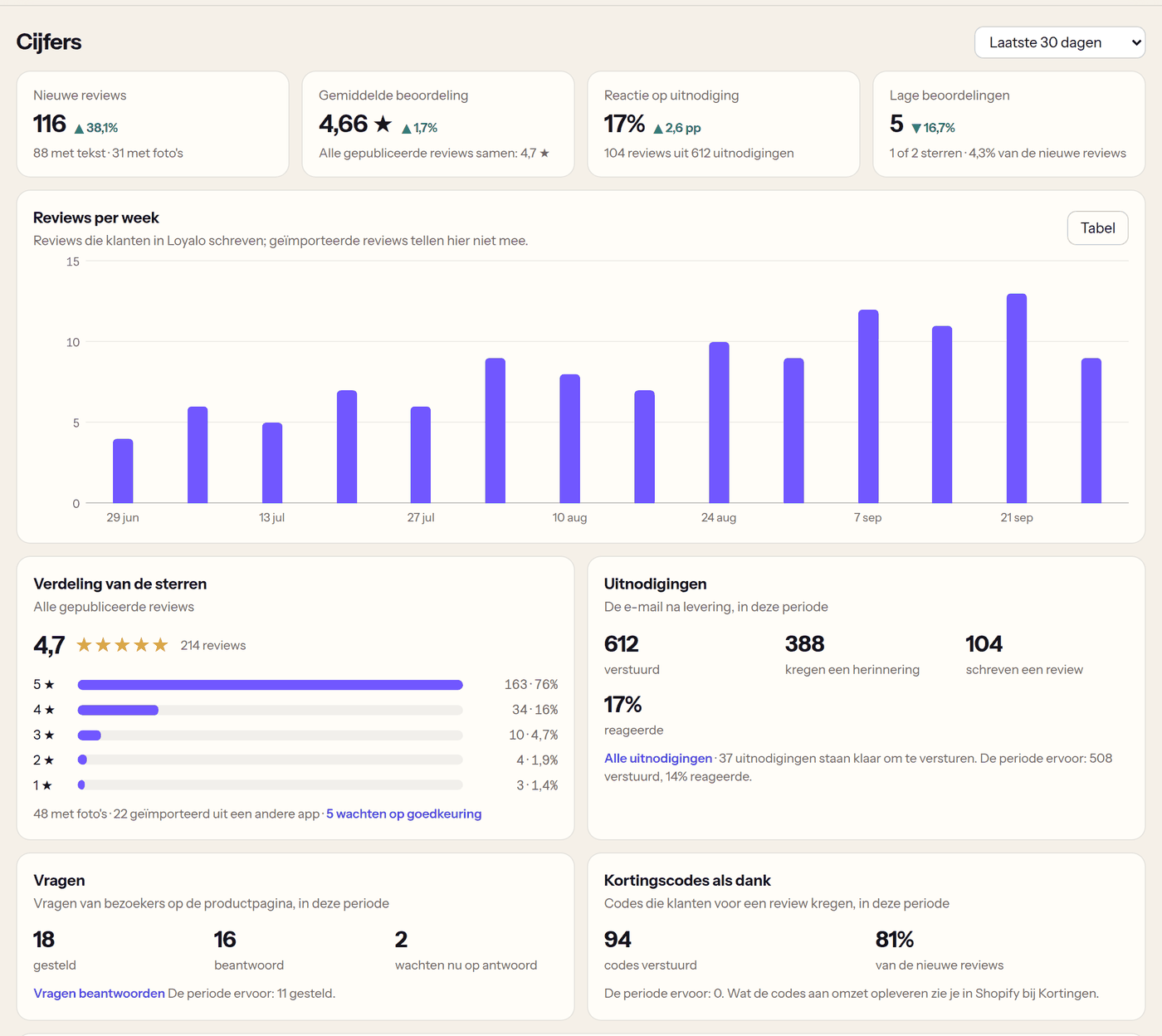
Task: Click the 10 · 4,7% row value
Action: (534, 735)
